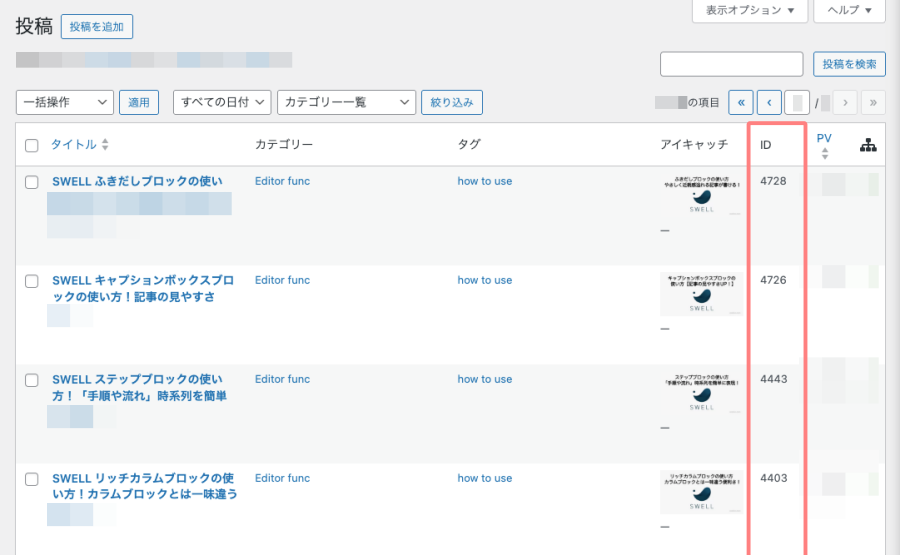Image resolution: width=900 pixels, height=555 pixels.
Task: Sort posts by PV column arrows
Action: (x=825, y=154)
